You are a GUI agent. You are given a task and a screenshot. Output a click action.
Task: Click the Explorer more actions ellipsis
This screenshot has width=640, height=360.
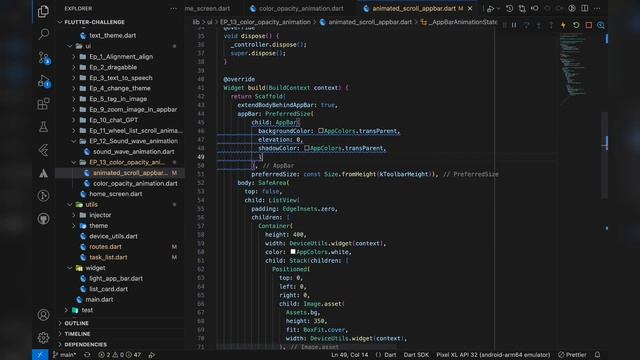coord(173,9)
